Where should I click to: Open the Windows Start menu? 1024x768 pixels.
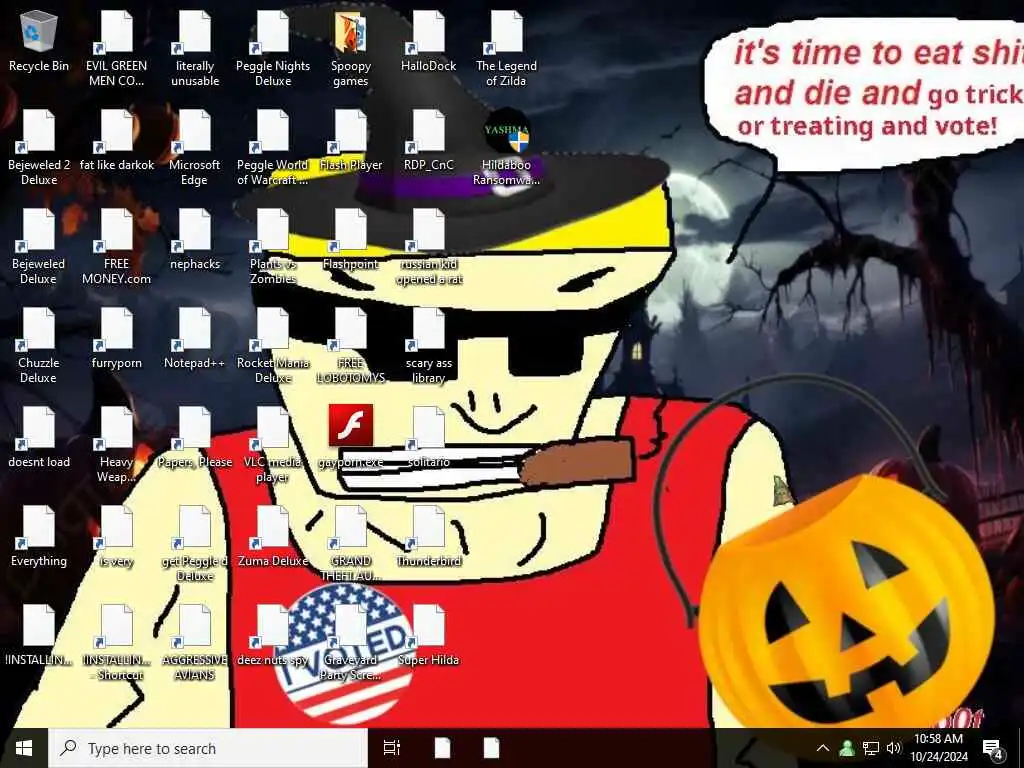[24, 748]
